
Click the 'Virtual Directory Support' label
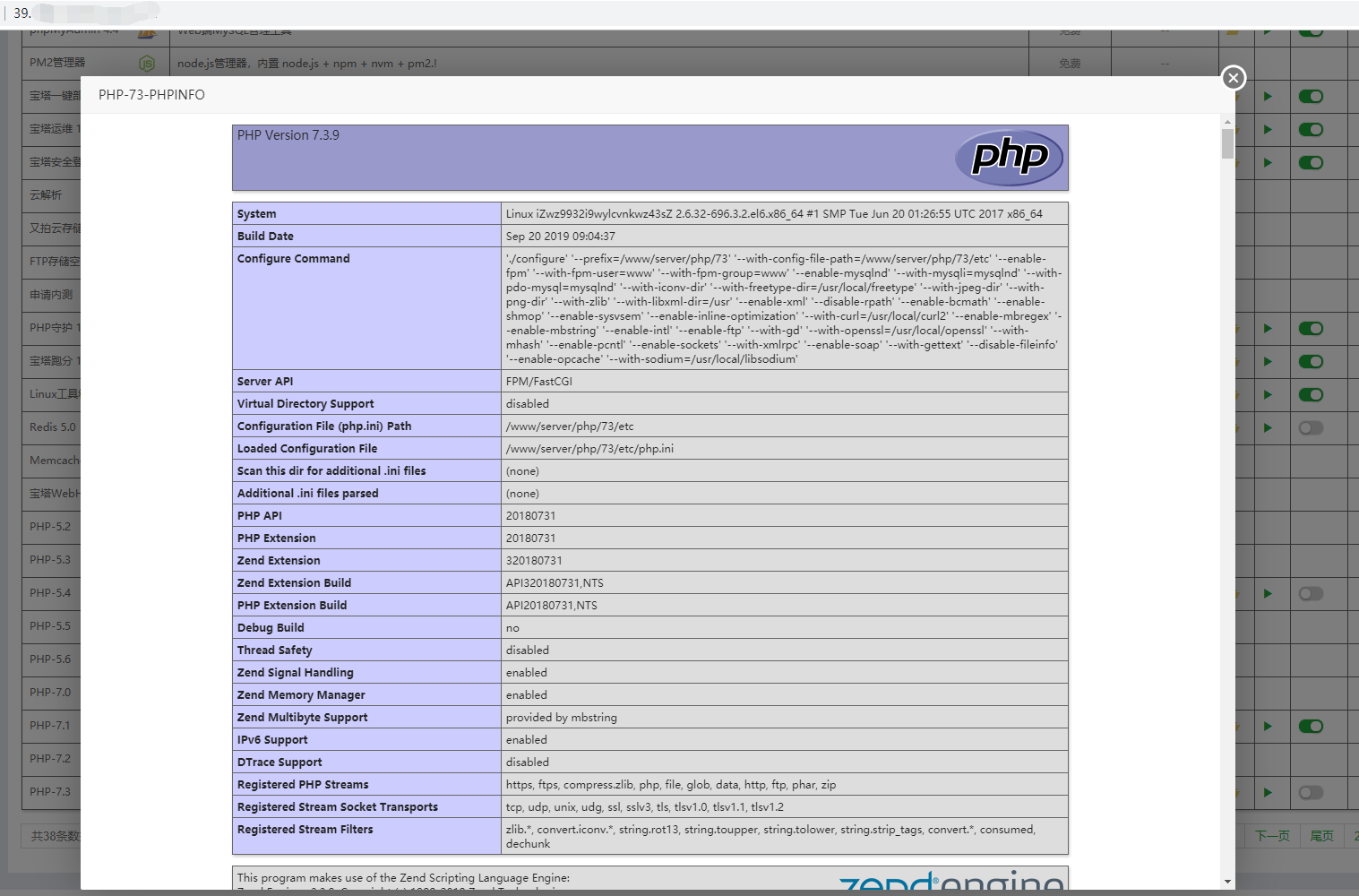point(305,404)
